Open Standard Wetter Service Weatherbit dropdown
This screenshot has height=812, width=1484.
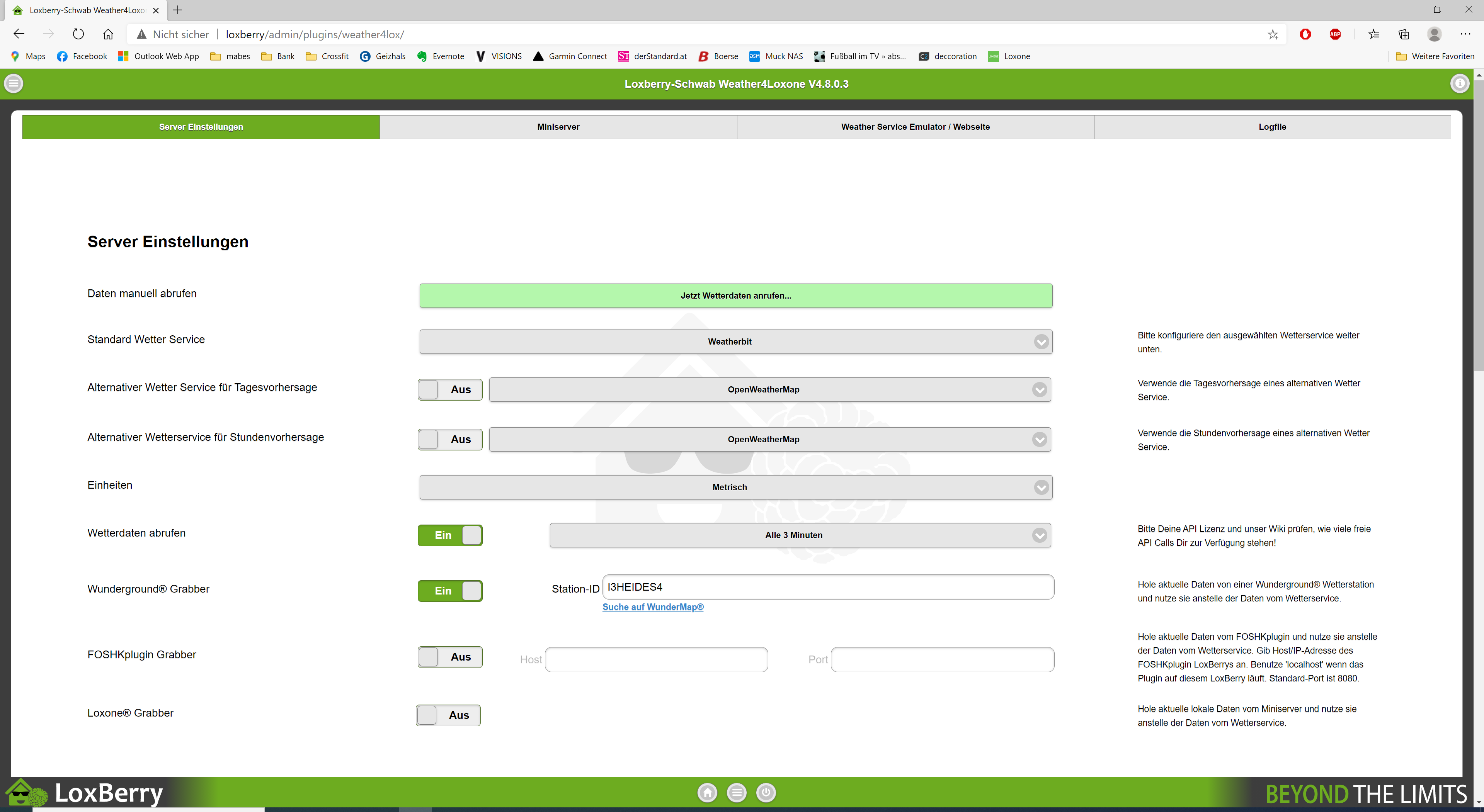736,341
